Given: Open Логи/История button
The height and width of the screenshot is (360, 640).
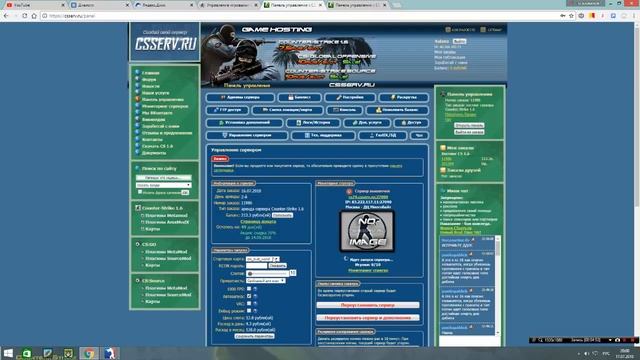Looking at the screenshot, I should [313, 123].
